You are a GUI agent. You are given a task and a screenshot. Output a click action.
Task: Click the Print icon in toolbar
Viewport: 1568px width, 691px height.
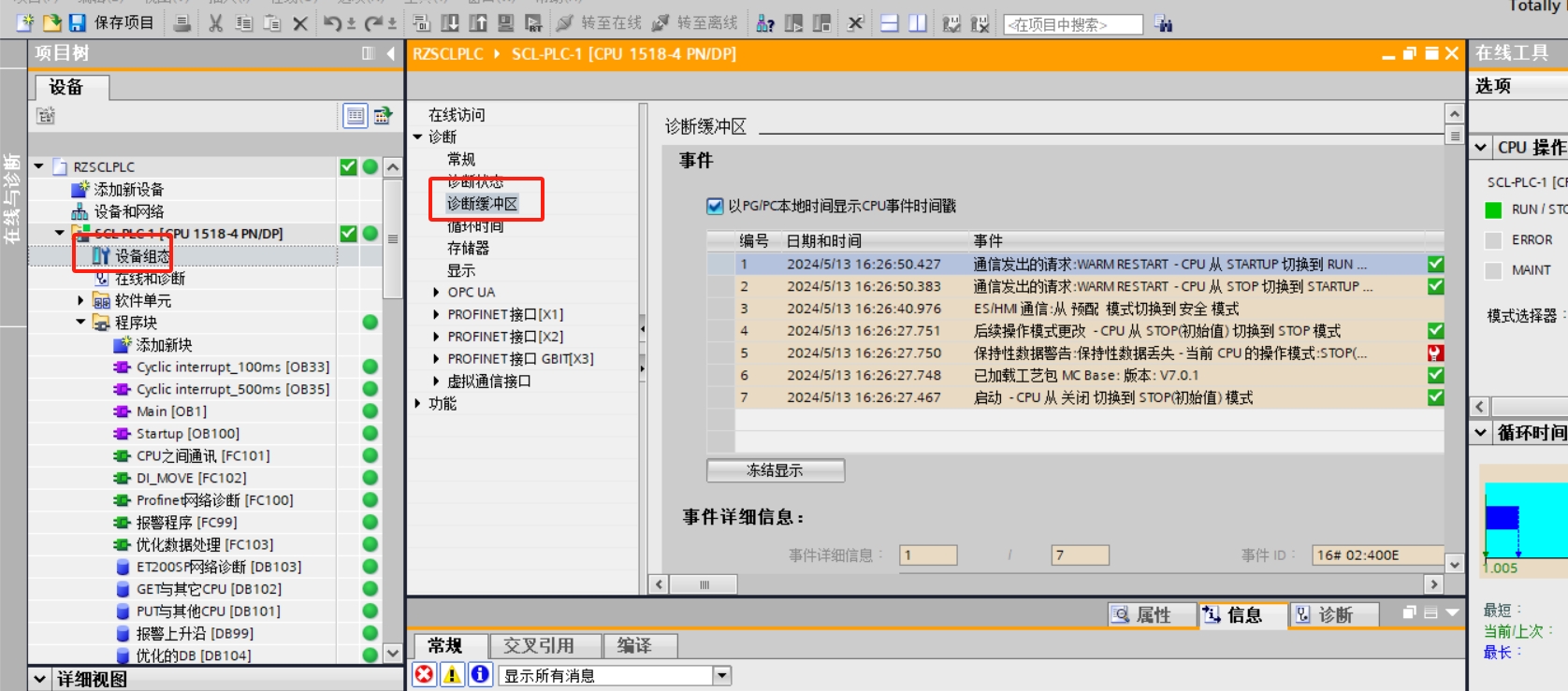point(182,23)
